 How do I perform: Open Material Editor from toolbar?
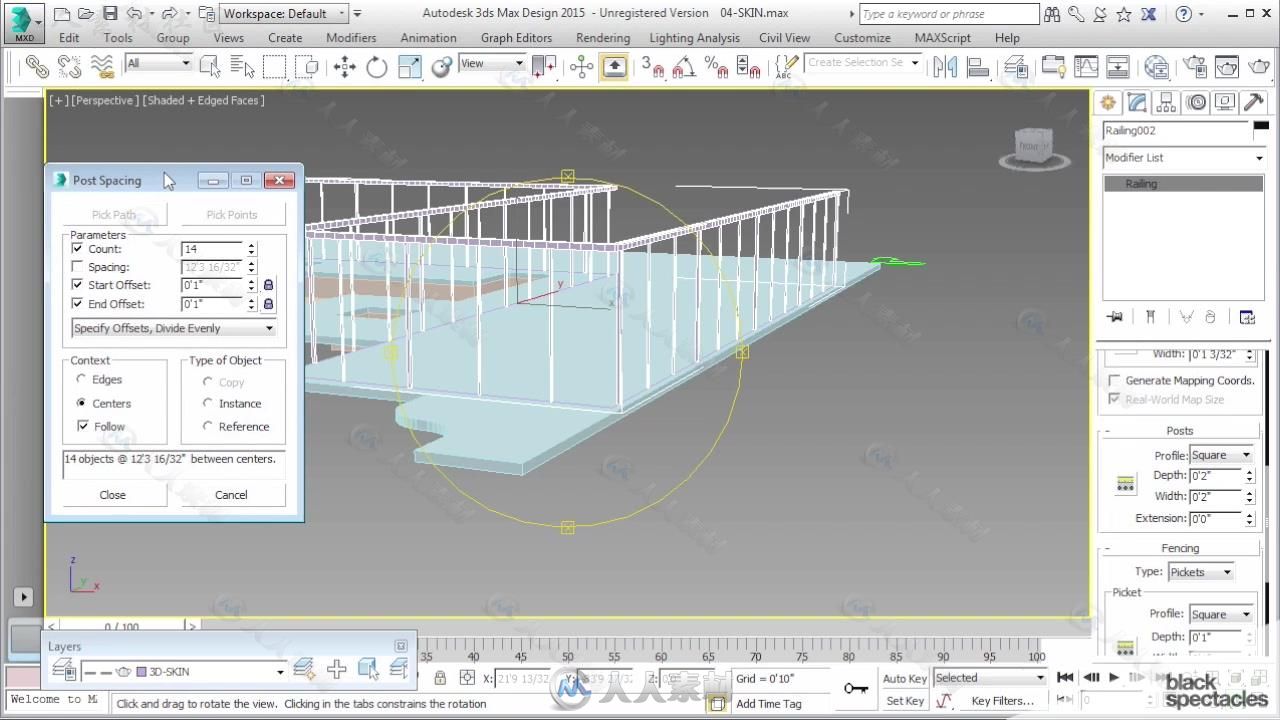click(1156, 67)
